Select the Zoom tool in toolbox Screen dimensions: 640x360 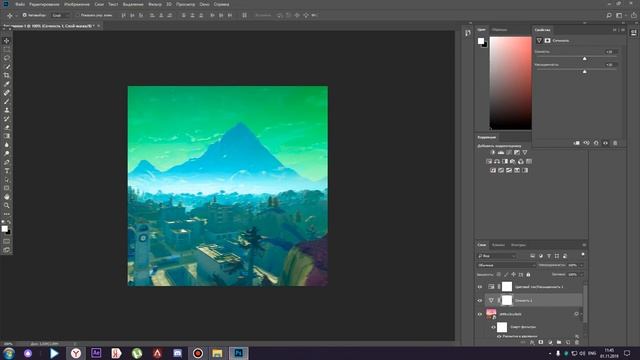tap(7, 206)
